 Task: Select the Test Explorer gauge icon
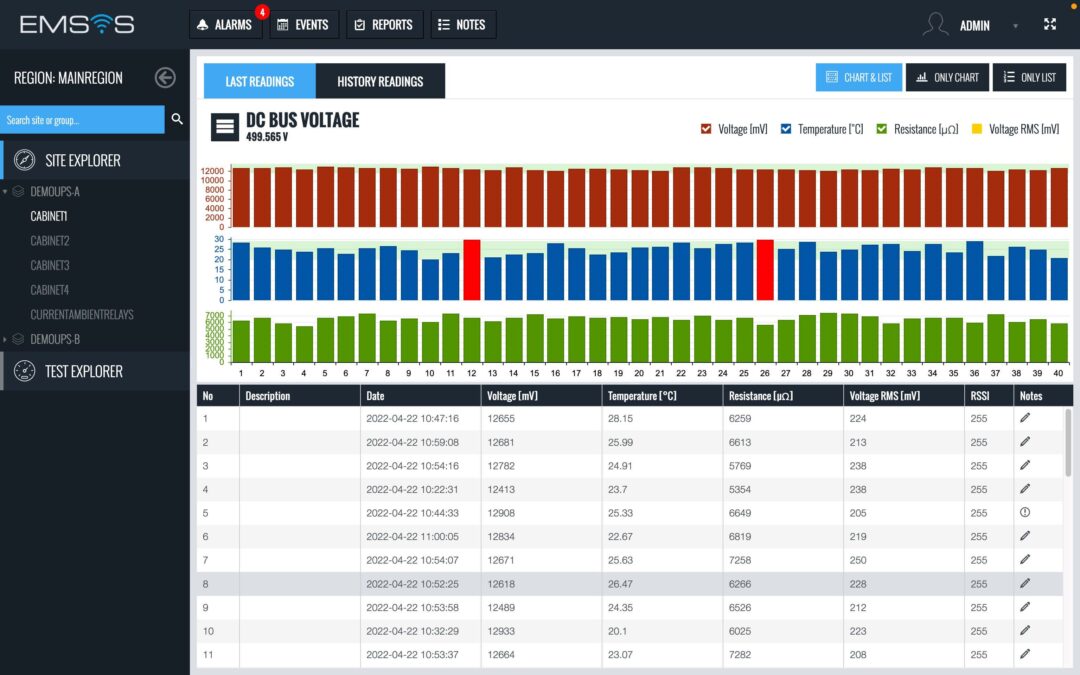click(24, 371)
